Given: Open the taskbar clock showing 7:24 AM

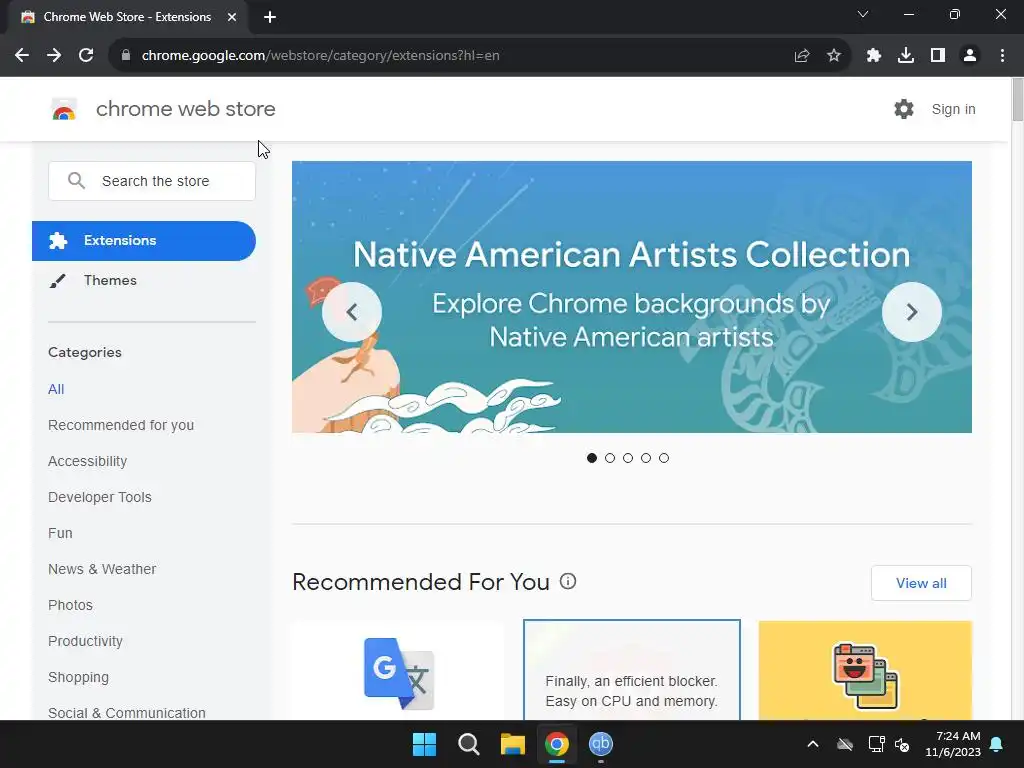Looking at the screenshot, I should (953, 744).
